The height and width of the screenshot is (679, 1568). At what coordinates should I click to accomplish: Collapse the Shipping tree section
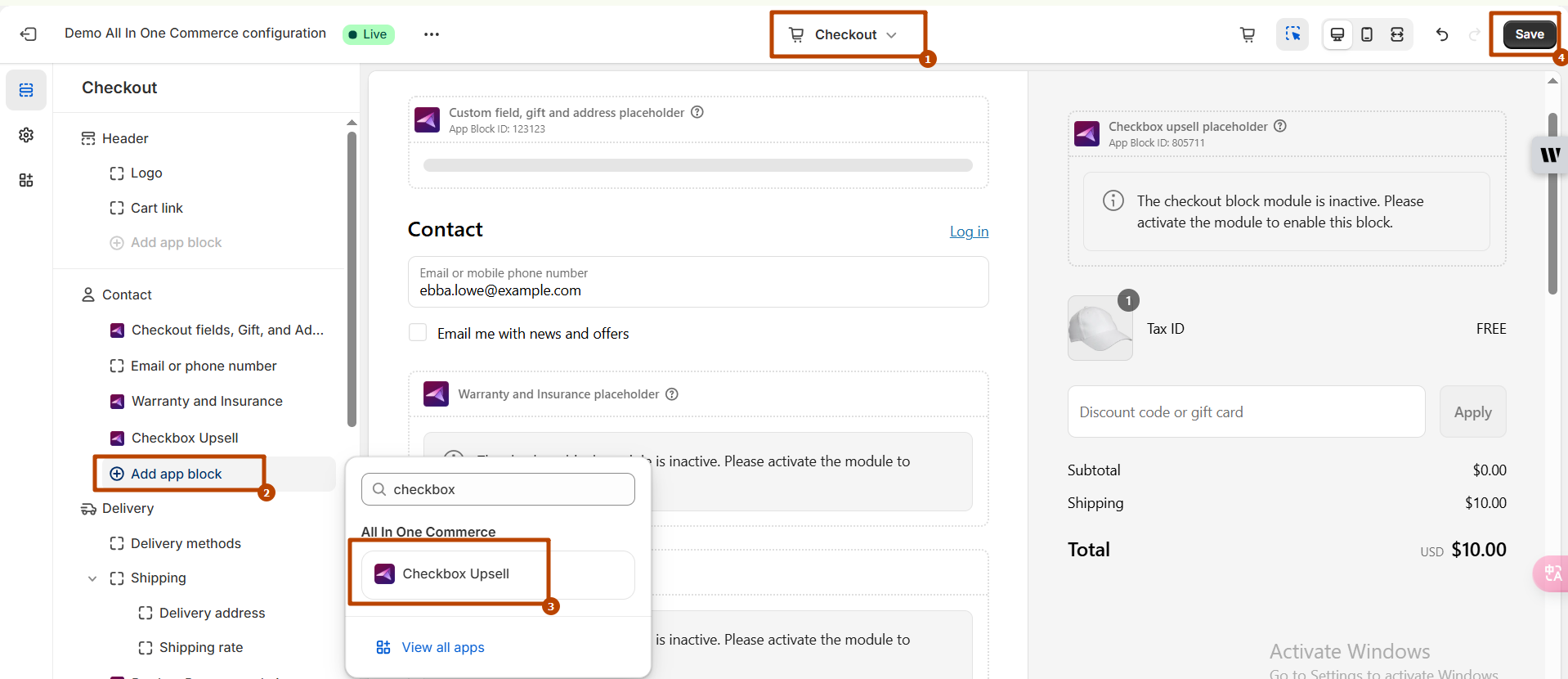(x=92, y=578)
